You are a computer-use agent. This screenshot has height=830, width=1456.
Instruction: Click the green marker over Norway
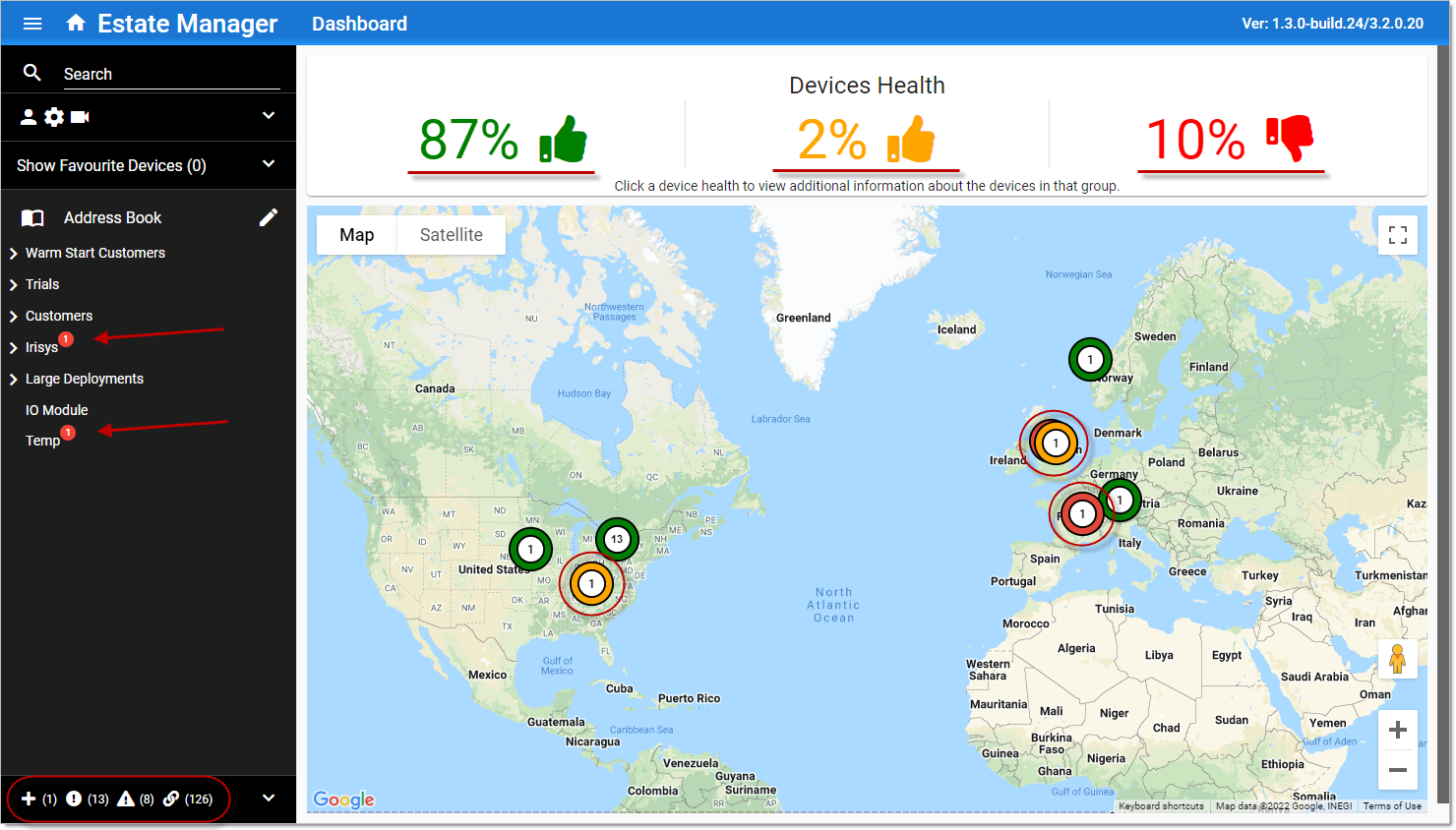click(x=1090, y=360)
